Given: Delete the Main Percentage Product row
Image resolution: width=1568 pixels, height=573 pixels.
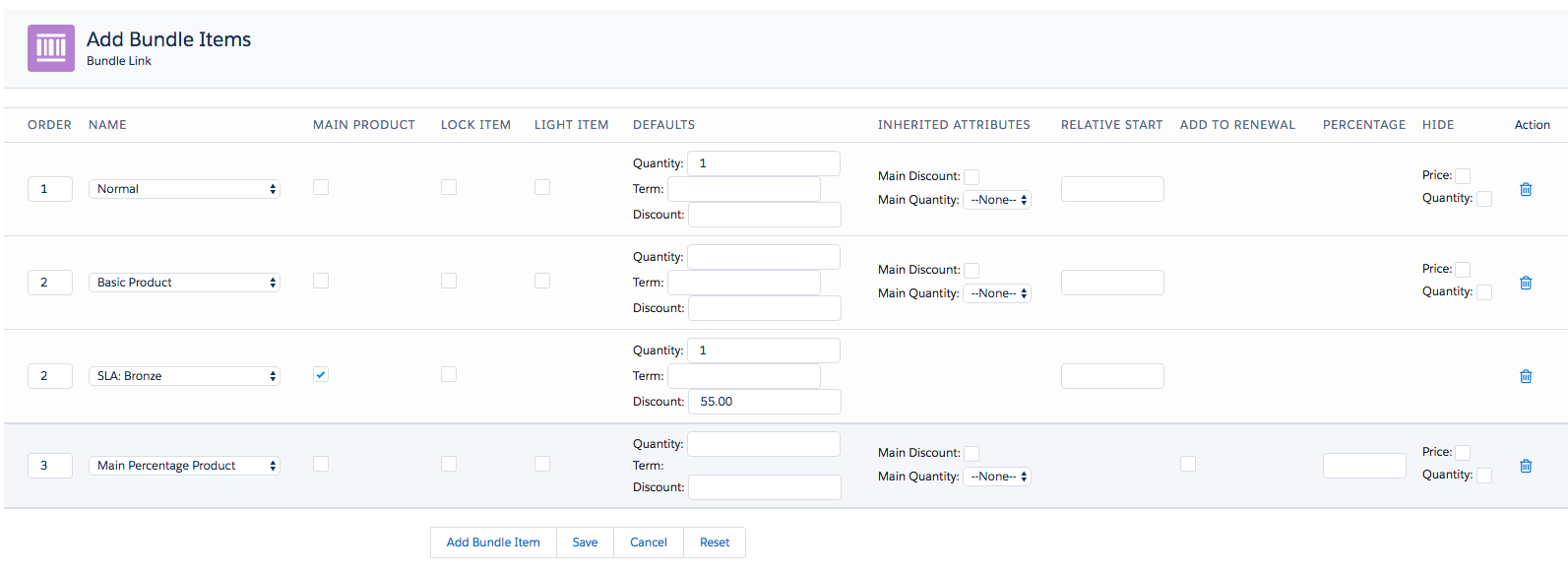Looking at the screenshot, I should [1526, 466].
